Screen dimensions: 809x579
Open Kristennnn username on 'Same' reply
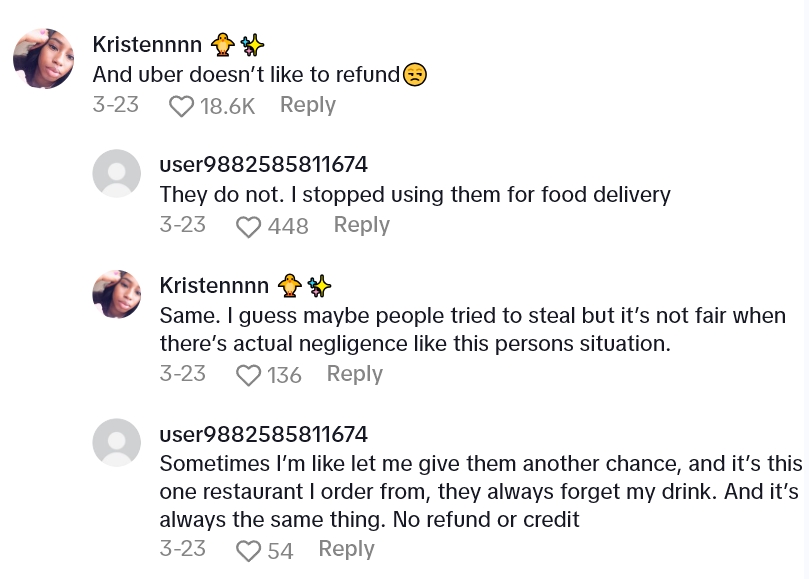click(214, 285)
